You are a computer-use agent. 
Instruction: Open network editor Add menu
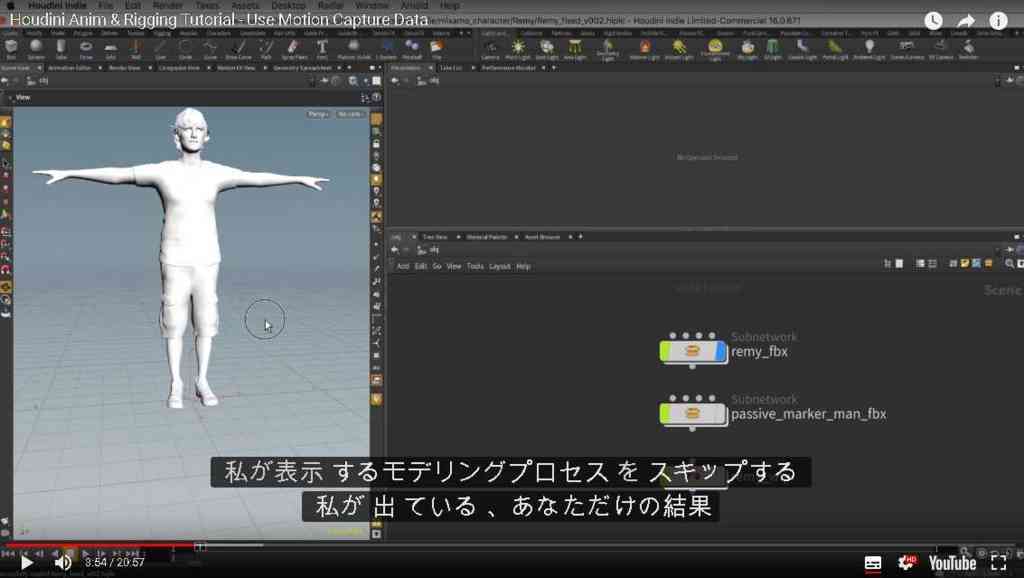403,266
